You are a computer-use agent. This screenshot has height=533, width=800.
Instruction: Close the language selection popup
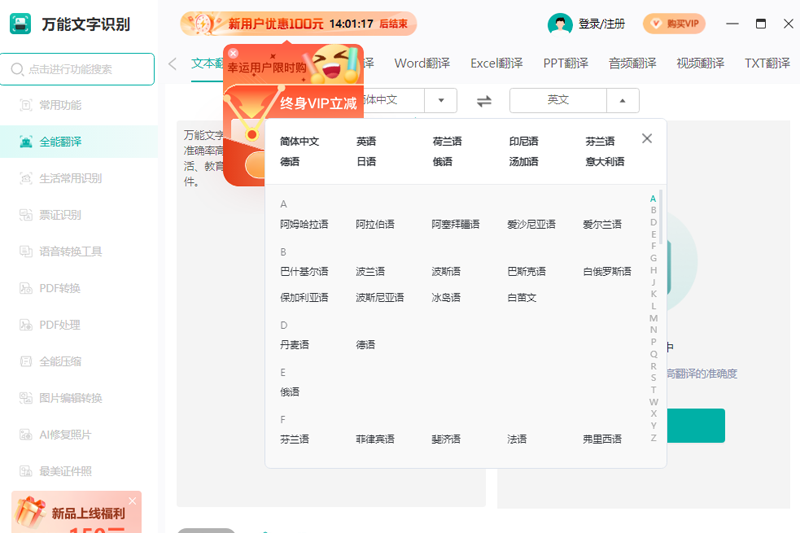pos(647,139)
